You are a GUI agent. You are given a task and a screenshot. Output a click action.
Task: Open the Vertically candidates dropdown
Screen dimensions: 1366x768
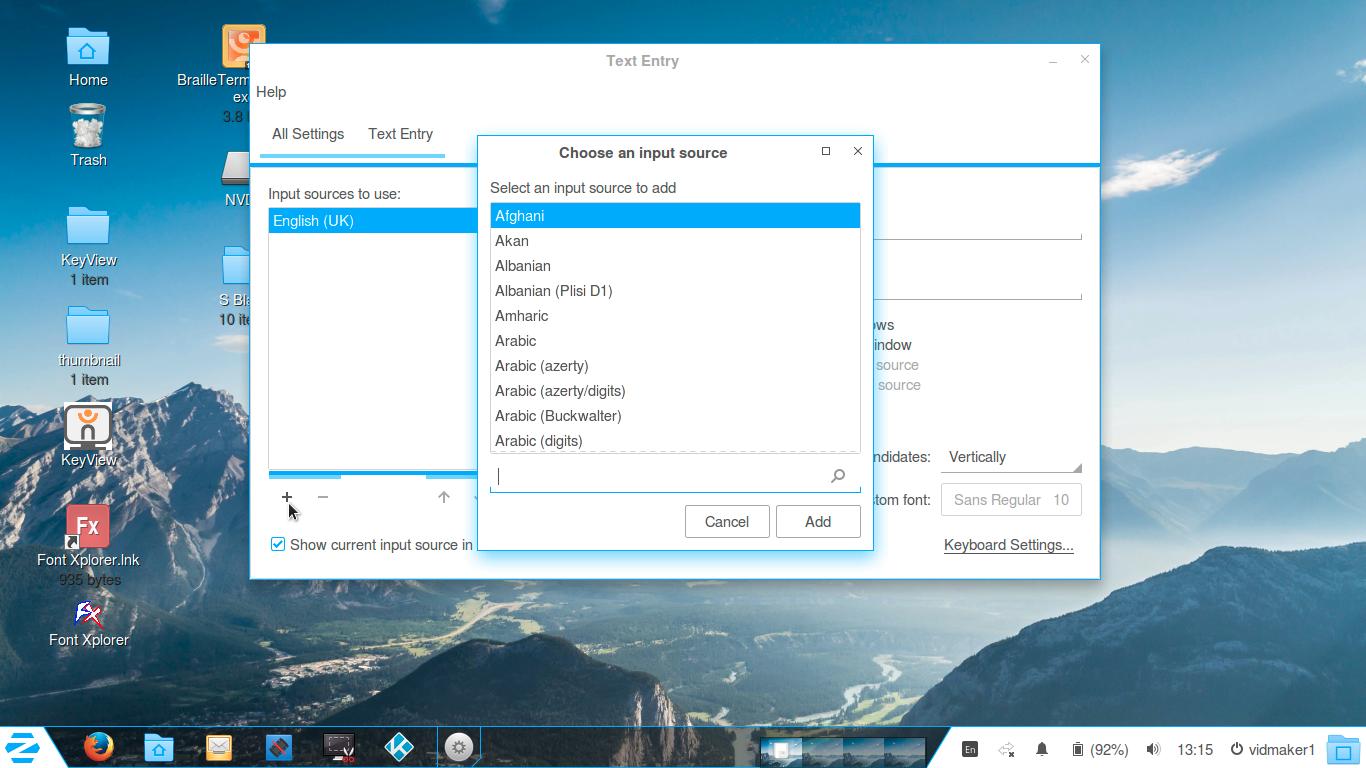click(1012, 457)
